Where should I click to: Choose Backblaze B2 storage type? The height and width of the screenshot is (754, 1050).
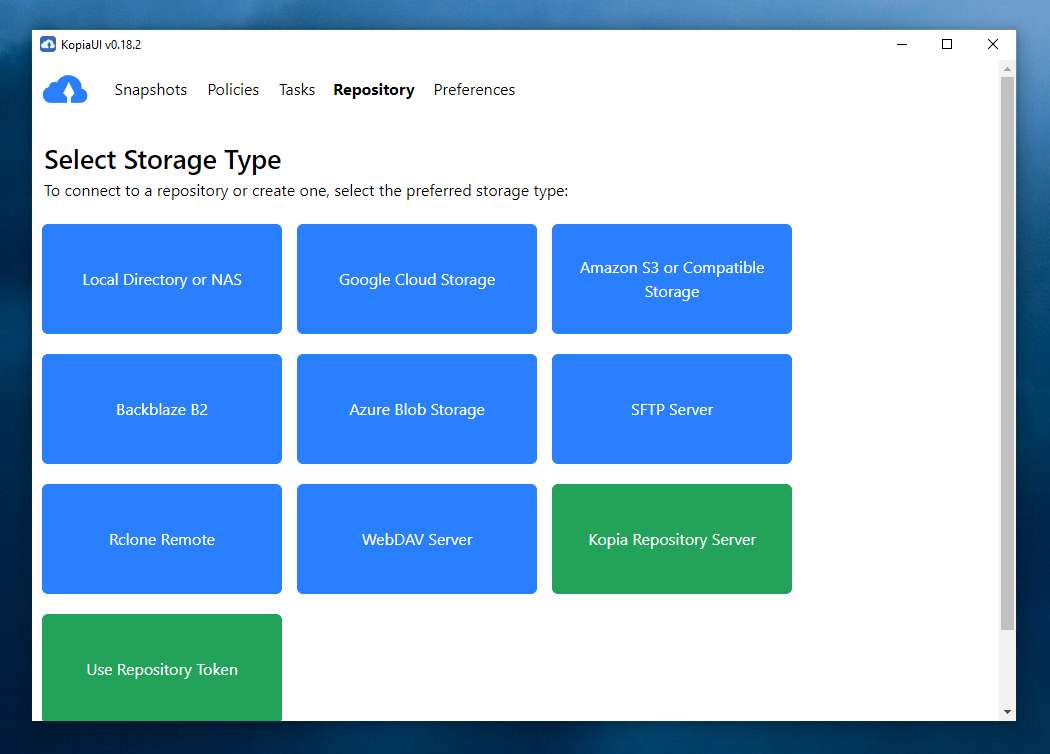[x=162, y=409]
